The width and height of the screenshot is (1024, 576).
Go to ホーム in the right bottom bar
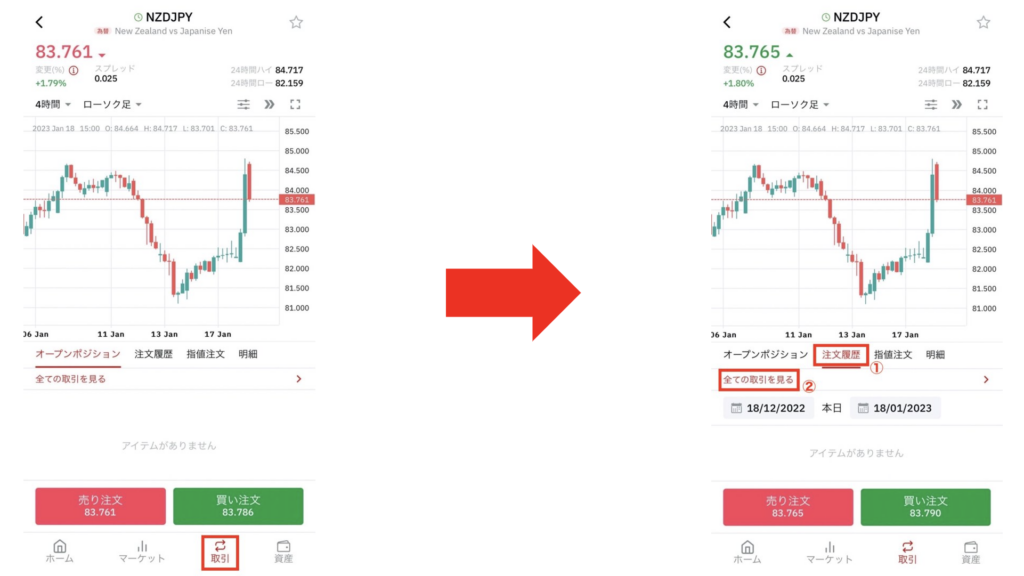747,552
